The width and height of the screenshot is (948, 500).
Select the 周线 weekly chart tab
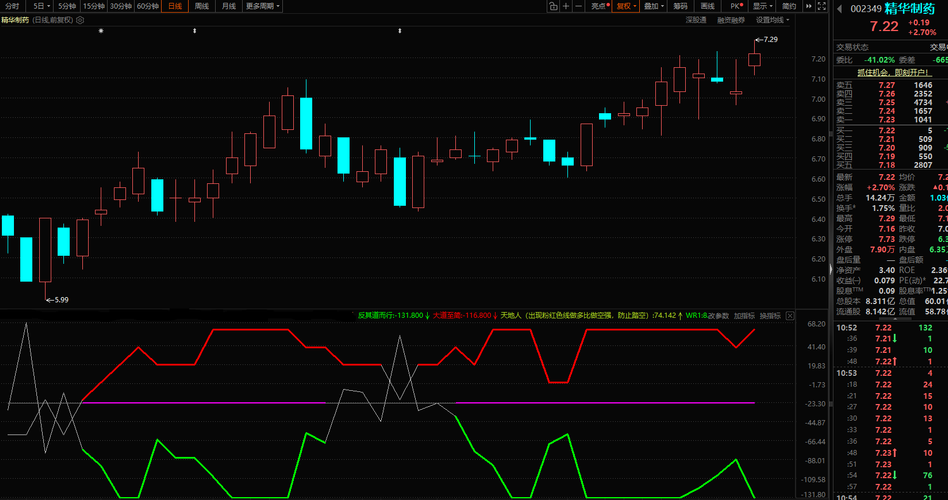tap(201, 6)
